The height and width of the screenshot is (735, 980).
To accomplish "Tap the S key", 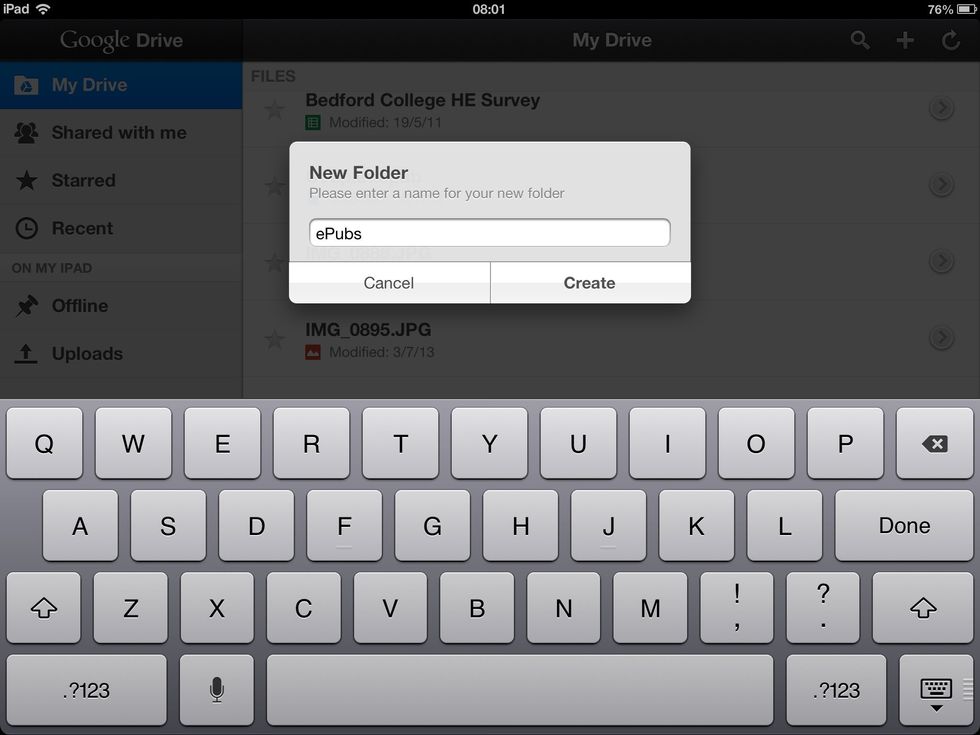I will (x=168, y=526).
